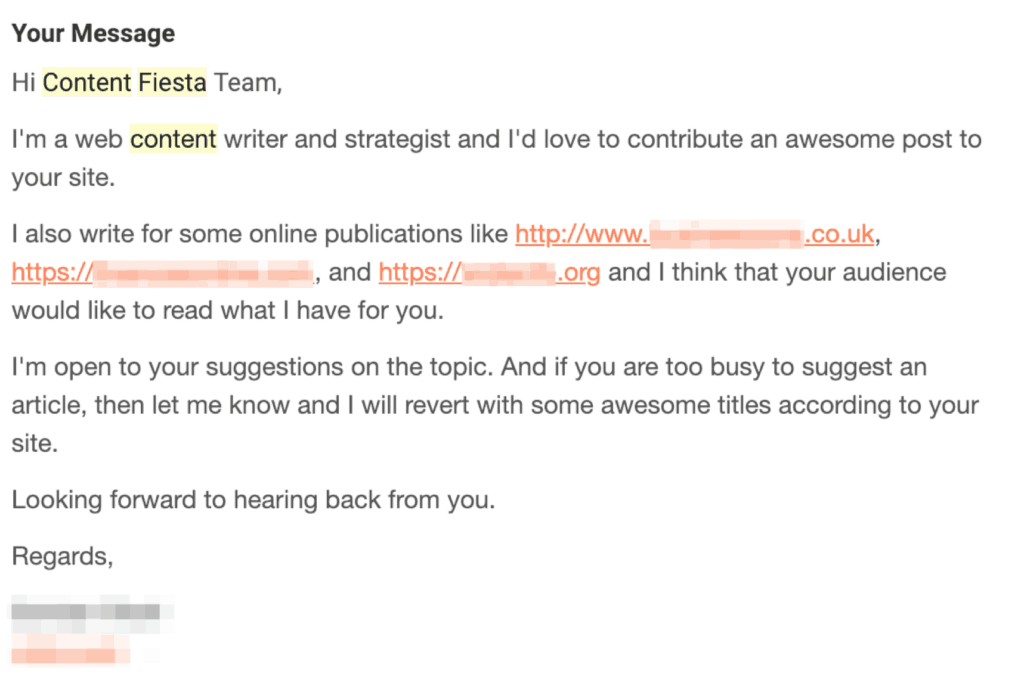The image size is (1024, 689).
Task: Click the word "Regards," near the bottom
Action: [63, 556]
